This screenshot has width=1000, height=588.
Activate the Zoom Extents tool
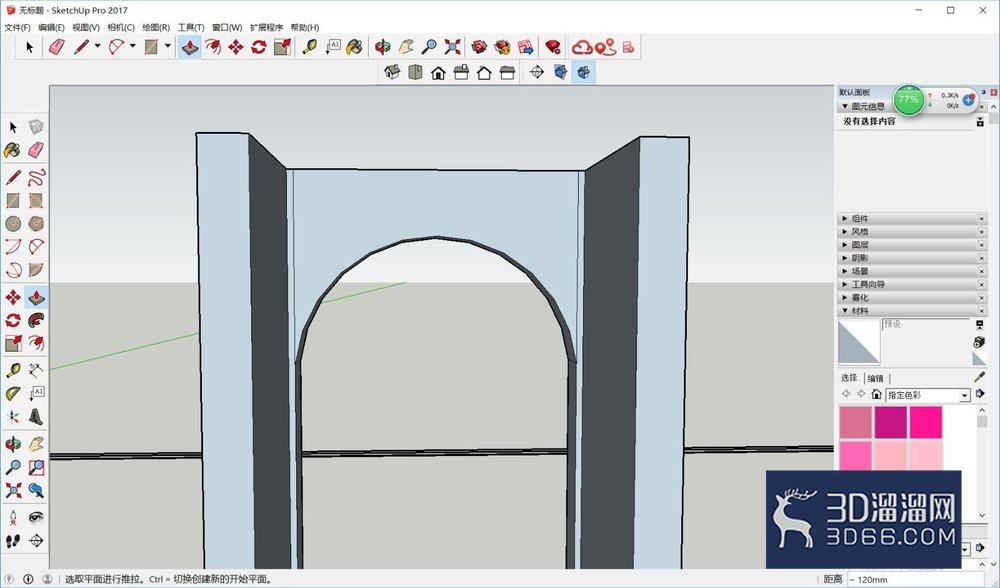coord(452,47)
